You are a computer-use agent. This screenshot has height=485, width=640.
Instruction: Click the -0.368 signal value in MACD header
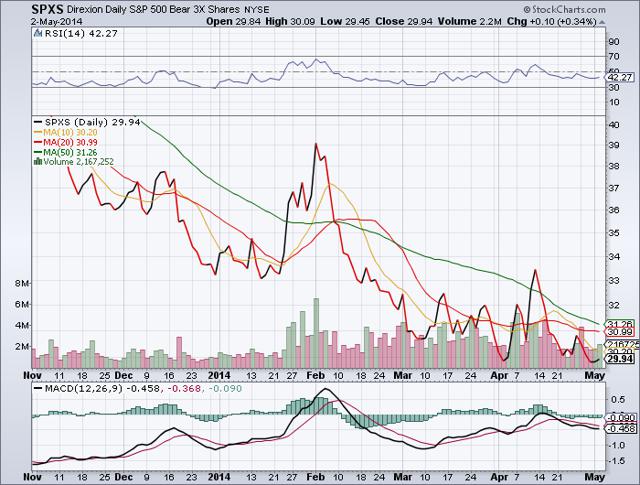pos(182,389)
